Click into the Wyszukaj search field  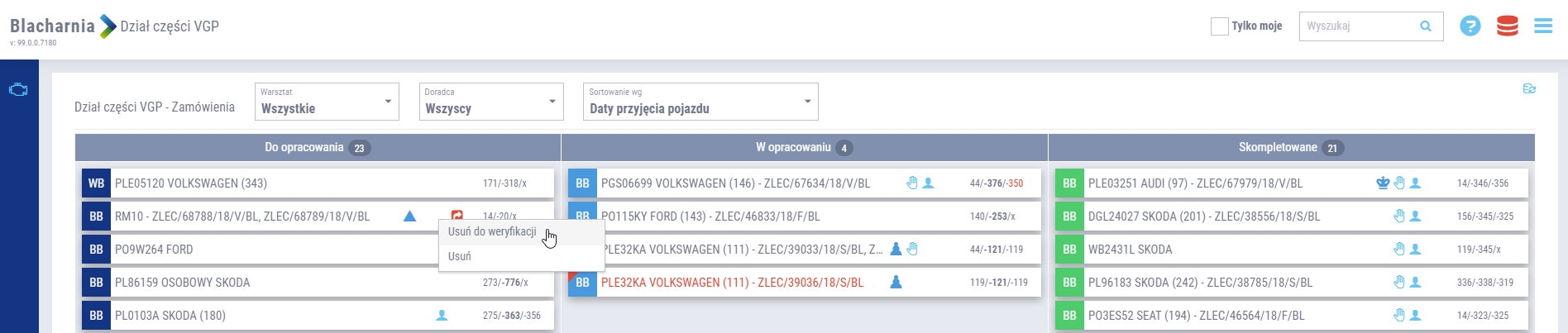[1358, 26]
